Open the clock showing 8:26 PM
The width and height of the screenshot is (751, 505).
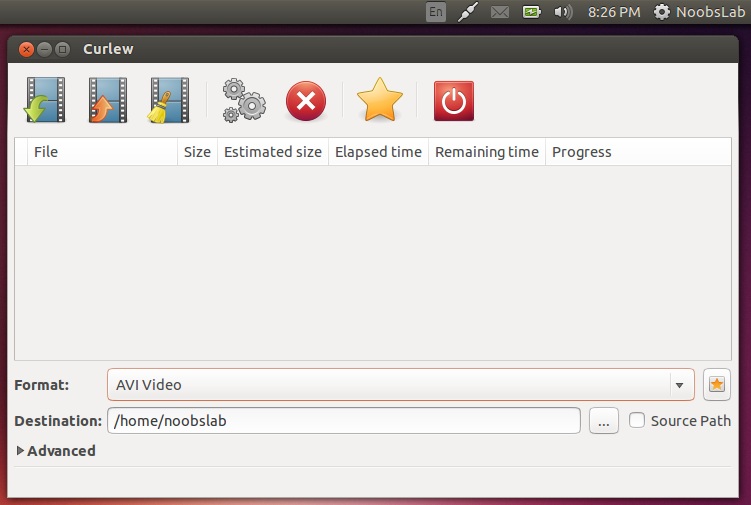coord(614,12)
